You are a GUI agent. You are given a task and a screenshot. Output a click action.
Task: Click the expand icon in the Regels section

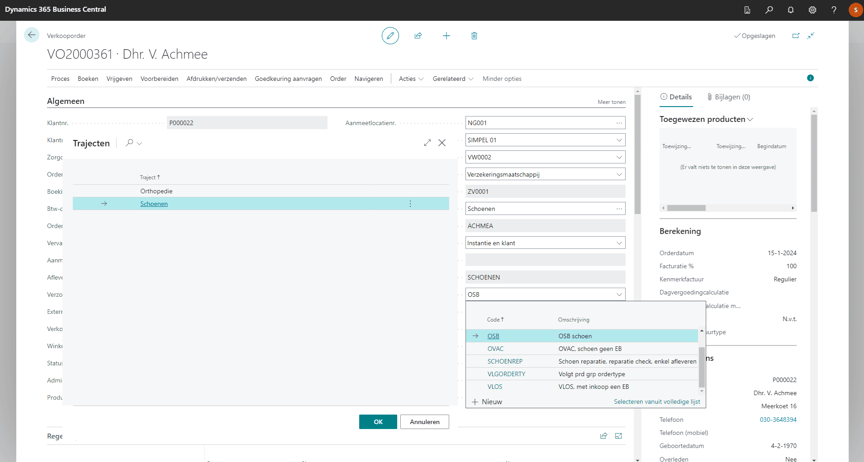tap(618, 436)
